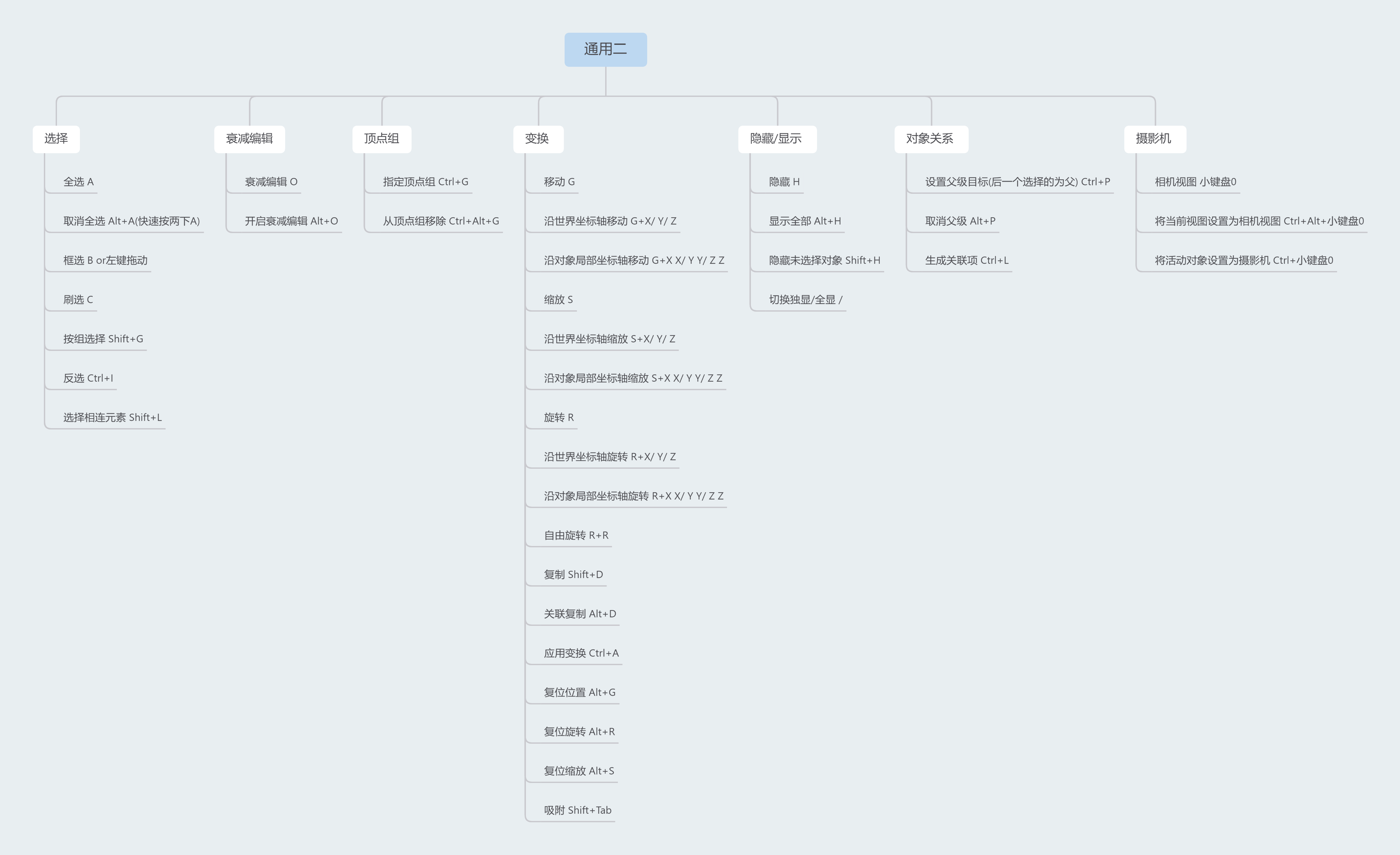Viewport: 1400px width, 855px height.
Task: Select 从顶点组移除 Ctrl+Alt+G entry
Action: coord(440,221)
